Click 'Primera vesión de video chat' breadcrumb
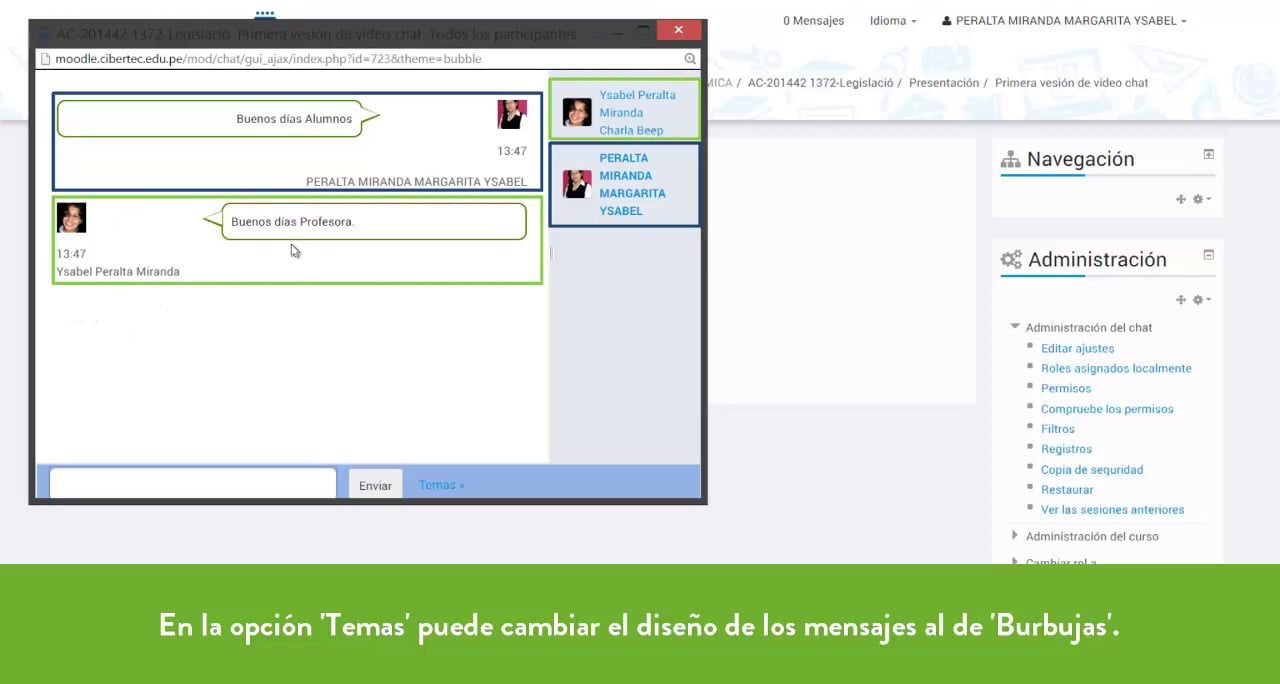This screenshot has height=684, width=1280. coord(1072,83)
